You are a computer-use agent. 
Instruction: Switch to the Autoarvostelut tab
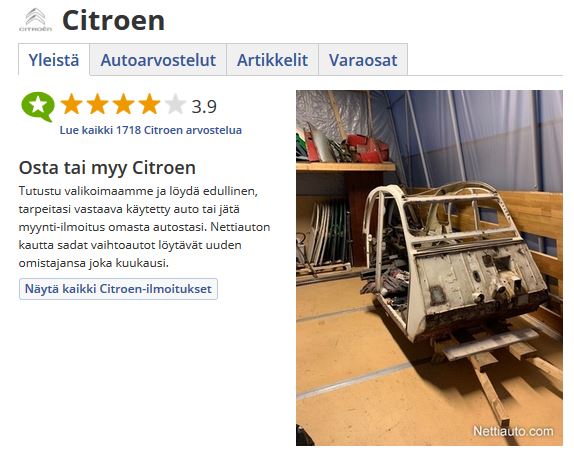click(158, 60)
